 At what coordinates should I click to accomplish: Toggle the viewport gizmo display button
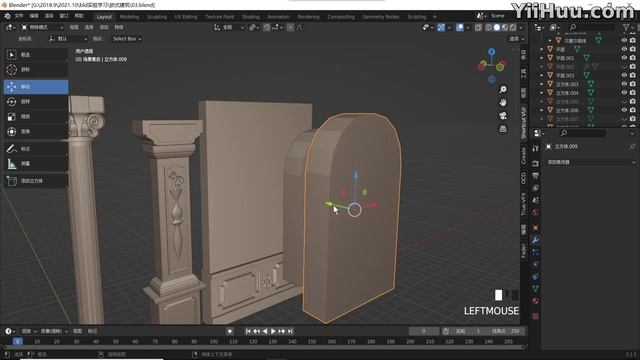[x=441, y=27]
